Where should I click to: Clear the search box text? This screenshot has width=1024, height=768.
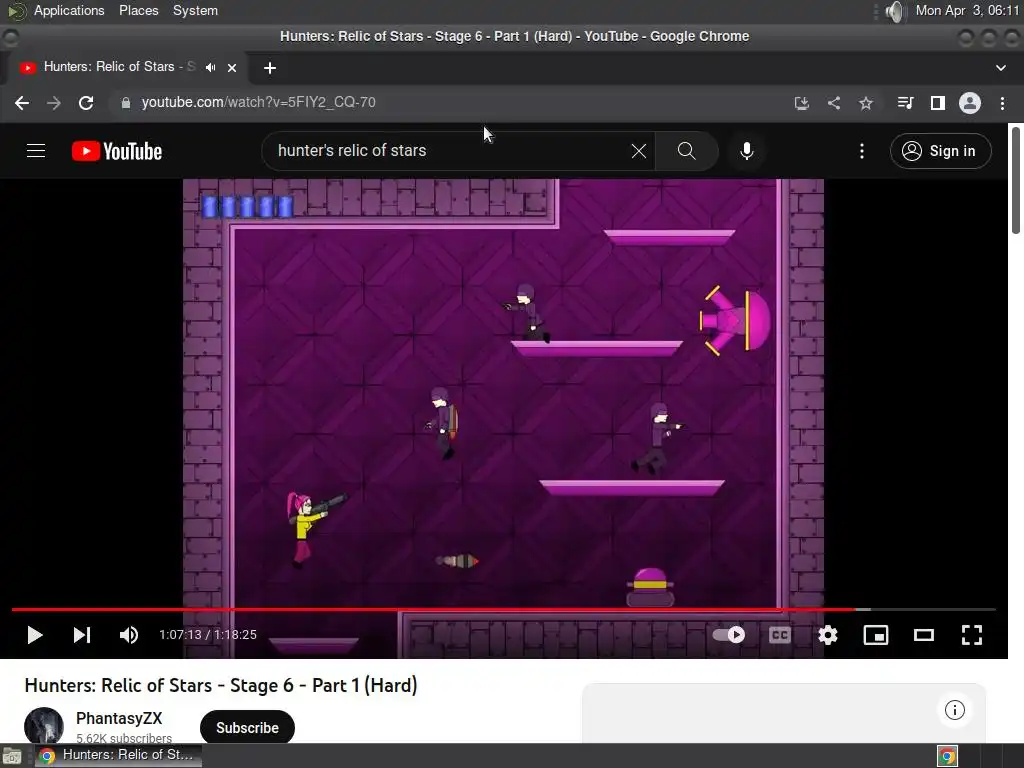pyautogui.click(x=639, y=151)
